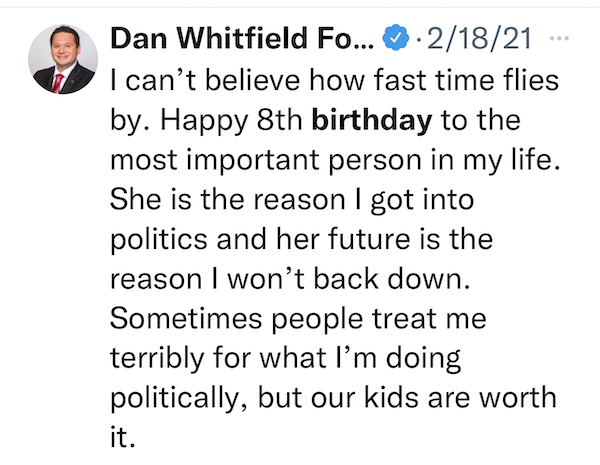The width and height of the screenshot is (600, 465).
Task: Click the line 'politics and her future is the'
Action: coord(302,240)
